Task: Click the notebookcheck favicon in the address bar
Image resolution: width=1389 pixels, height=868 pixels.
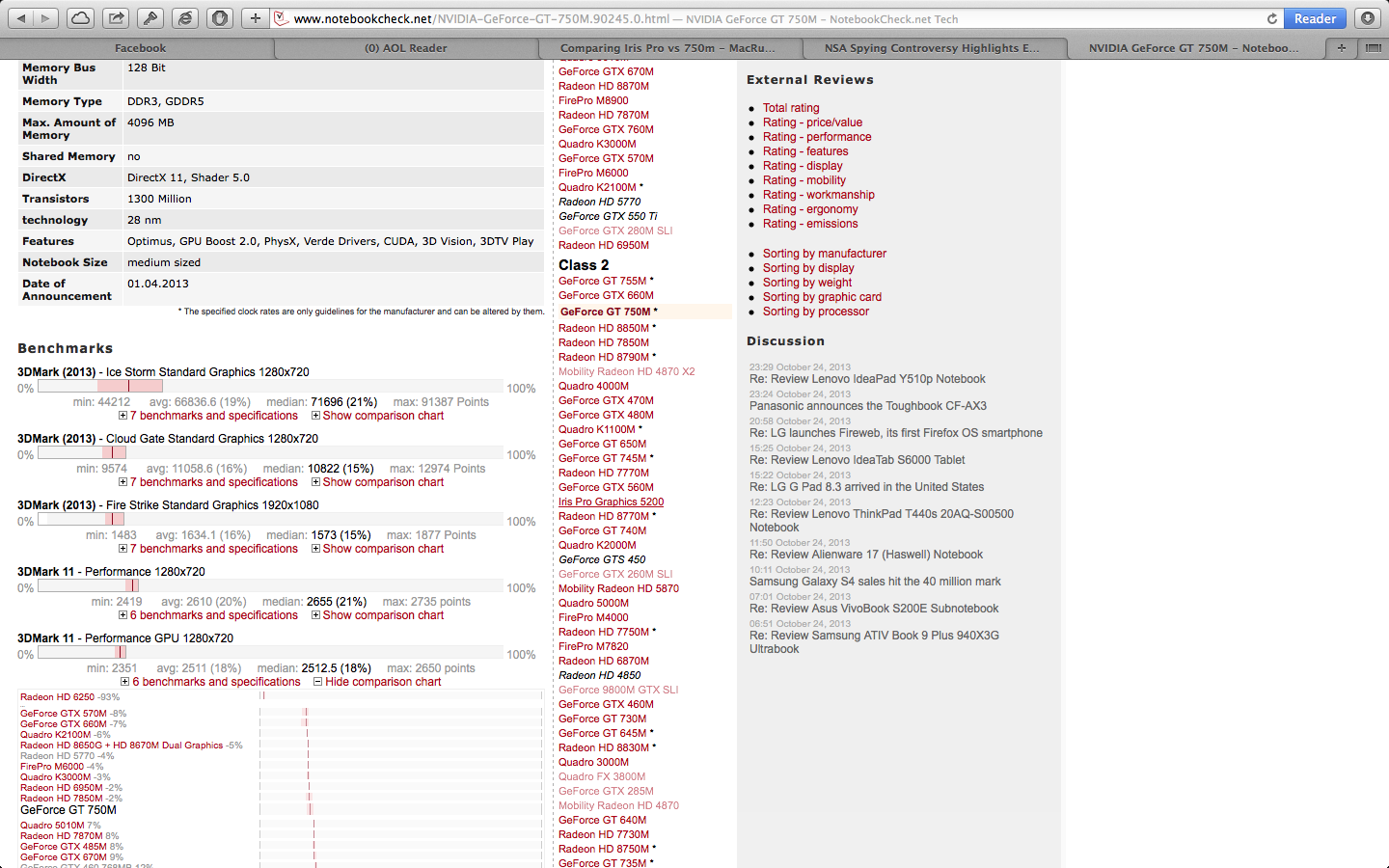Action: 282,18
